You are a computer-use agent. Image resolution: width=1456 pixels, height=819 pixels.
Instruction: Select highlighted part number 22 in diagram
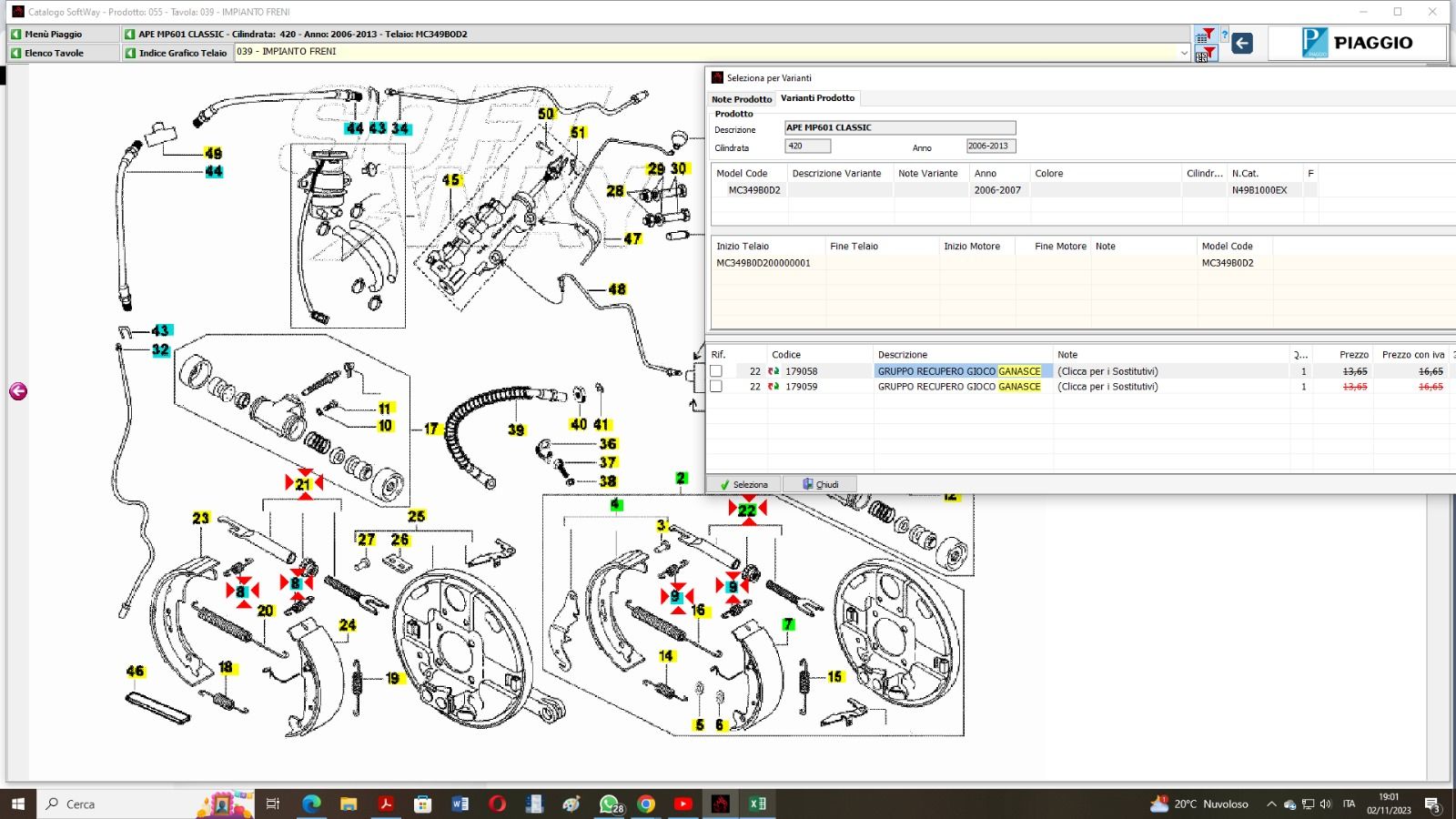click(747, 510)
